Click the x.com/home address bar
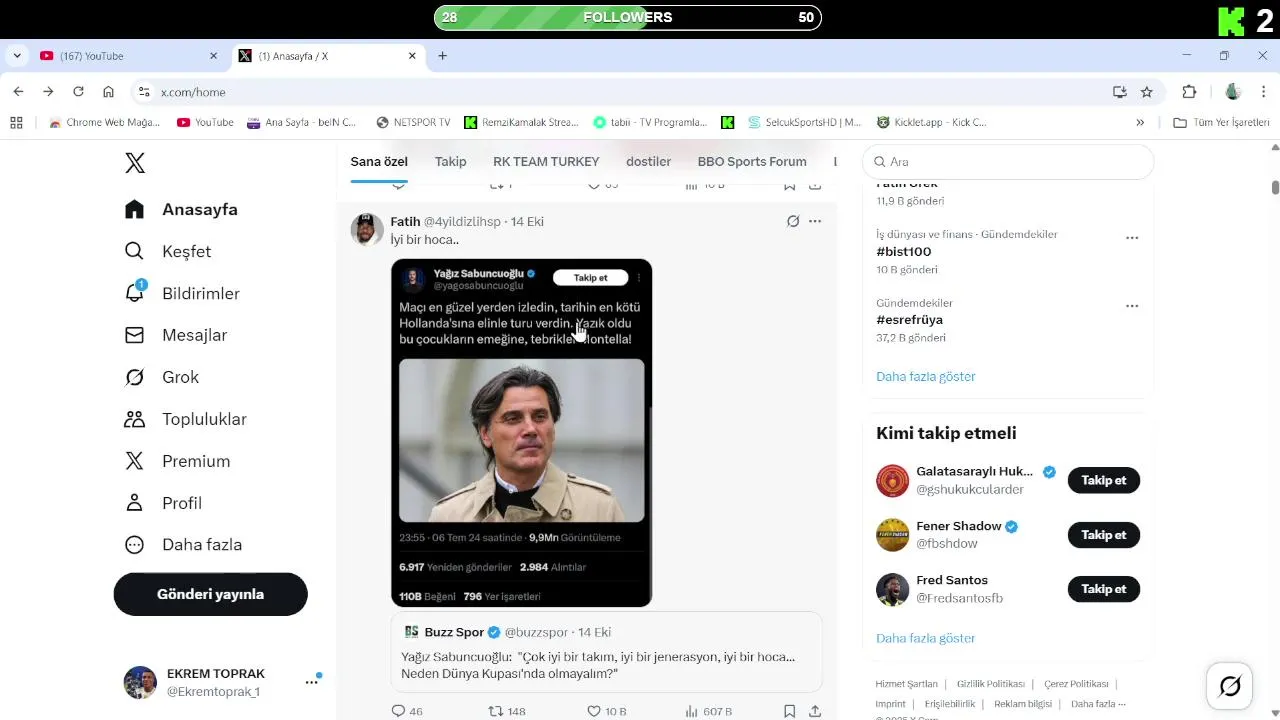Screen dimensions: 1280x720 click(x=630, y=92)
